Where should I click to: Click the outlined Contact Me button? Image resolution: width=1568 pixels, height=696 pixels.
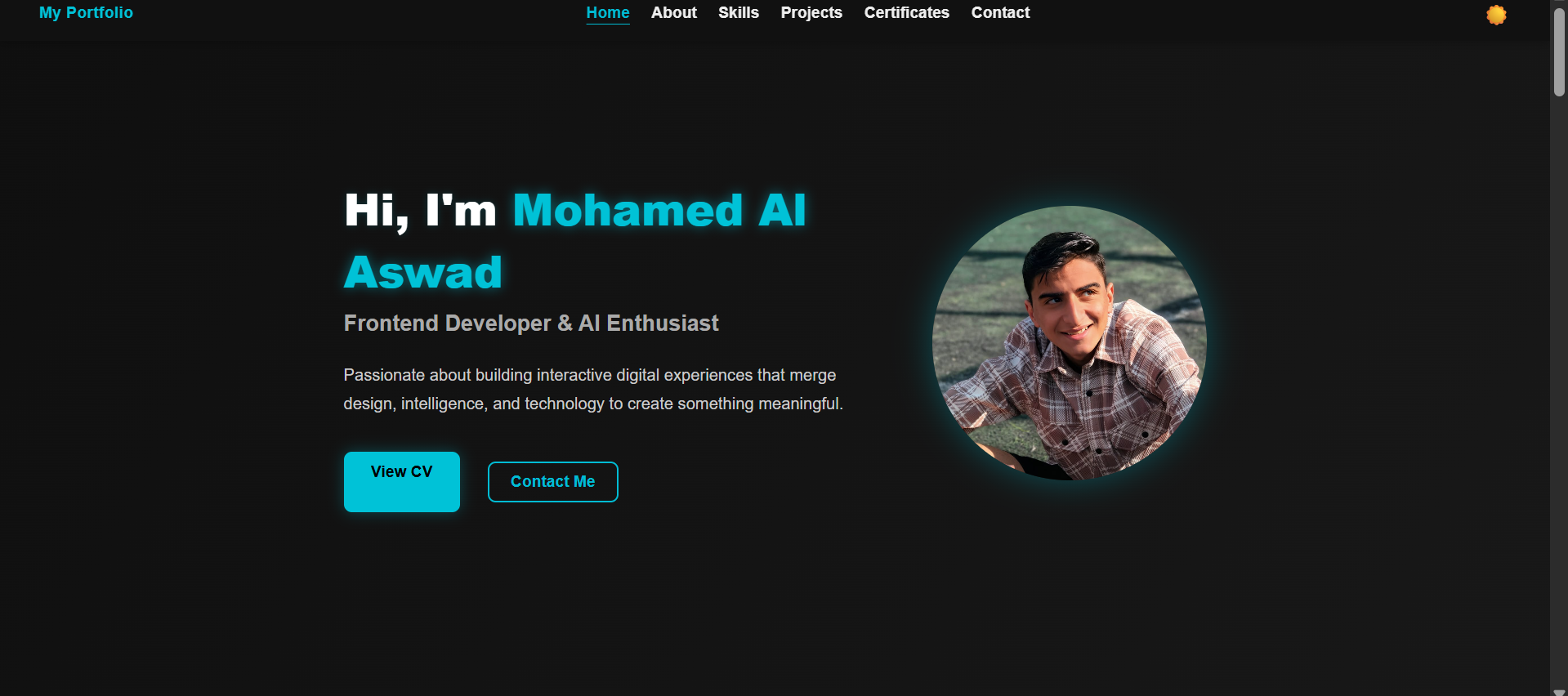(553, 482)
